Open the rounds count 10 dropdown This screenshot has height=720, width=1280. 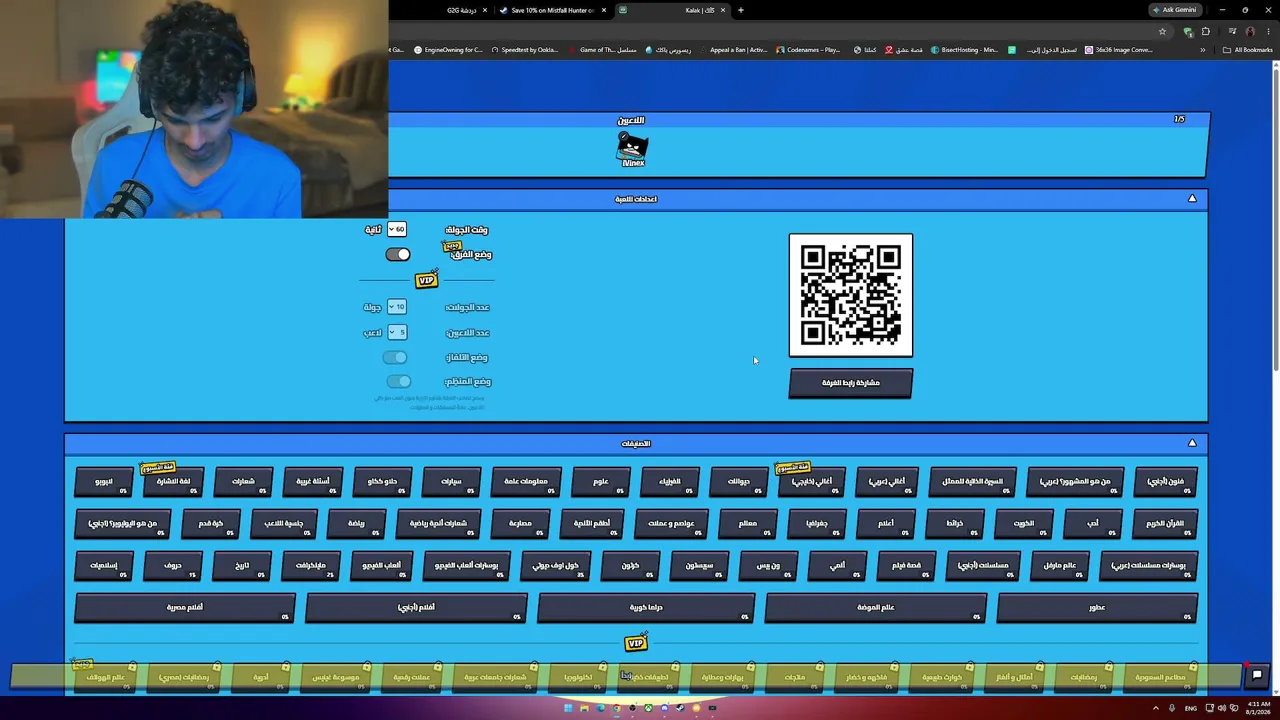397,307
